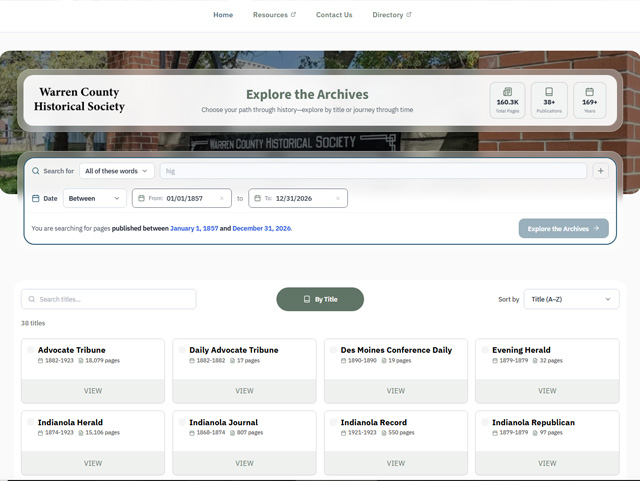
Task: View the Indianola Record publication
Action: (x=396, y=463)
